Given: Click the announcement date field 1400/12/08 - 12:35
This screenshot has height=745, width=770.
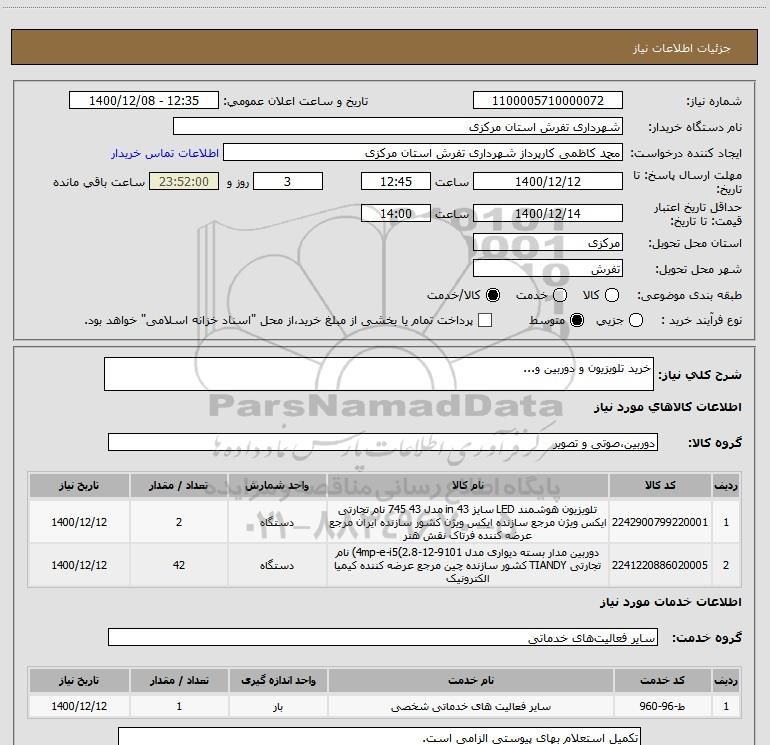Looking at the screenshot, I should click(x=144, y=100).
